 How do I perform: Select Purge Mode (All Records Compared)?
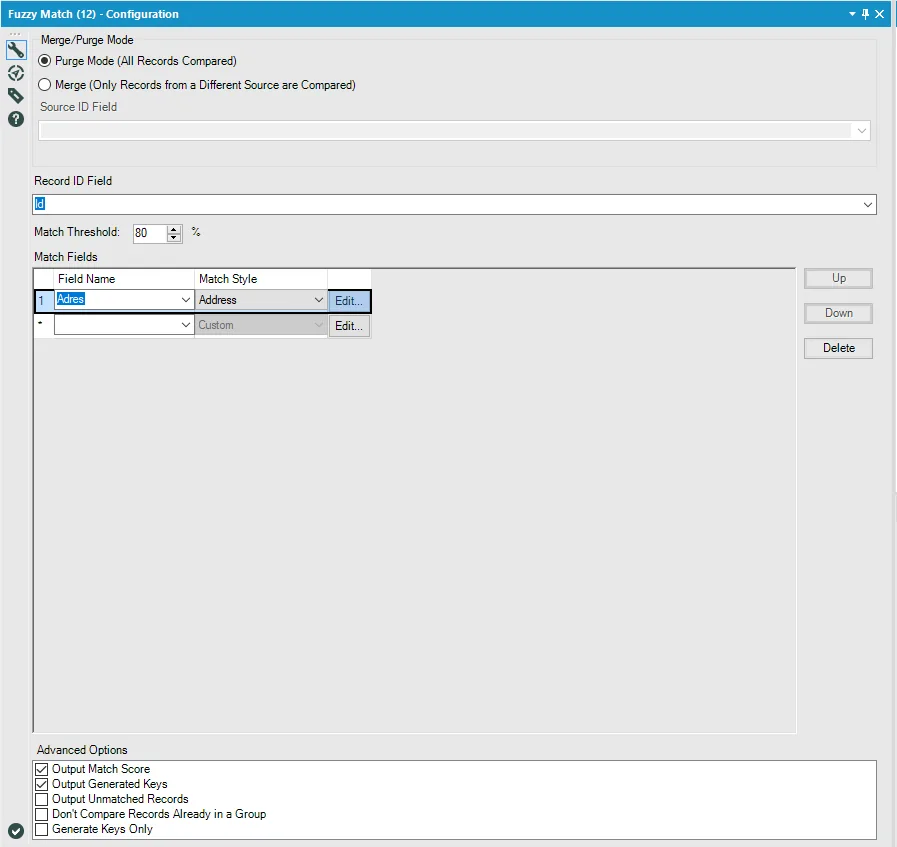click(x=45, y=61)
